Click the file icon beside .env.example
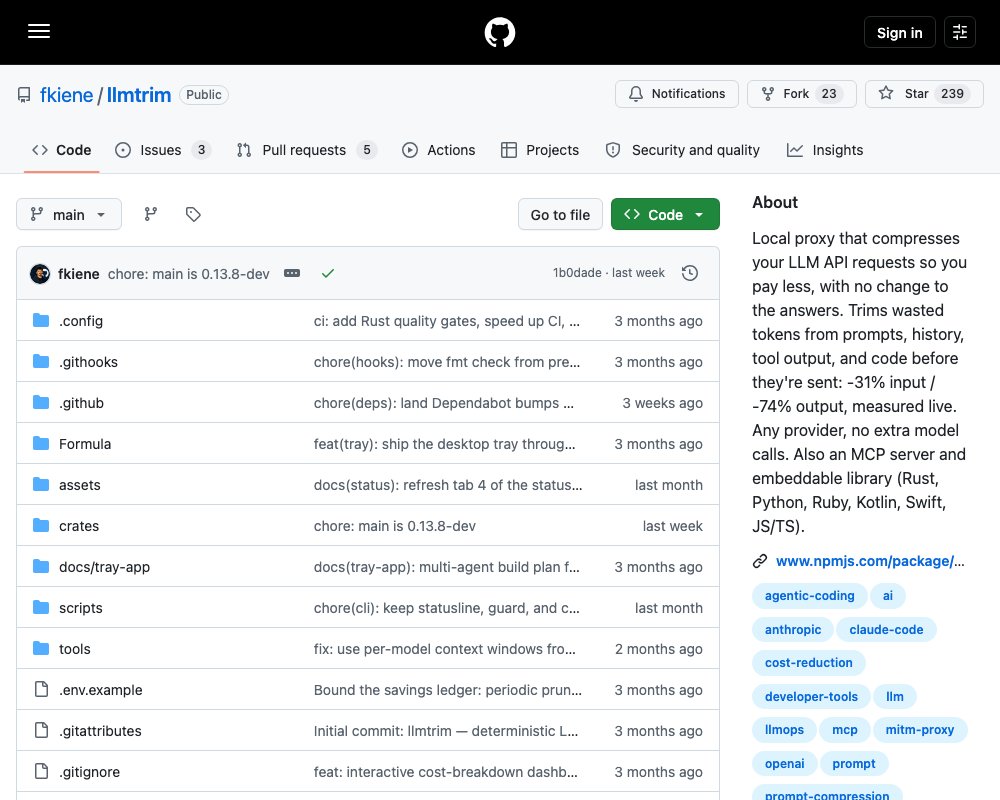 41,690
